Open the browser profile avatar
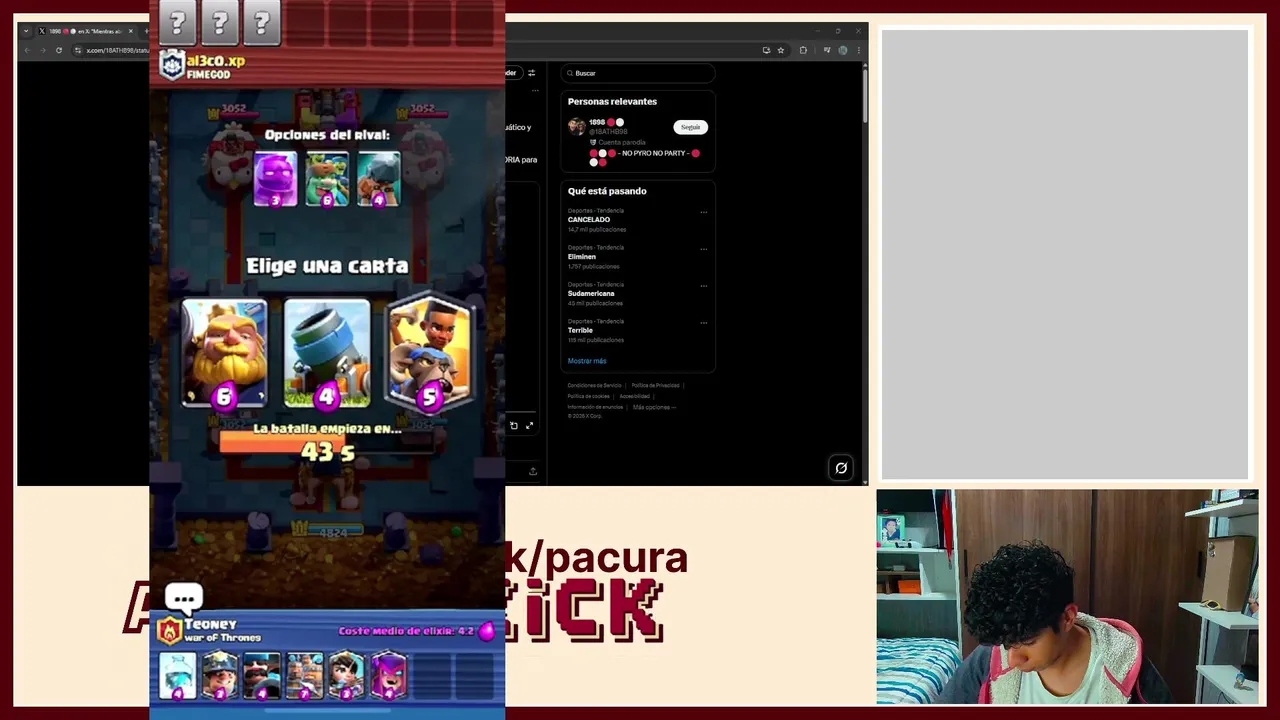 point(843,50)
